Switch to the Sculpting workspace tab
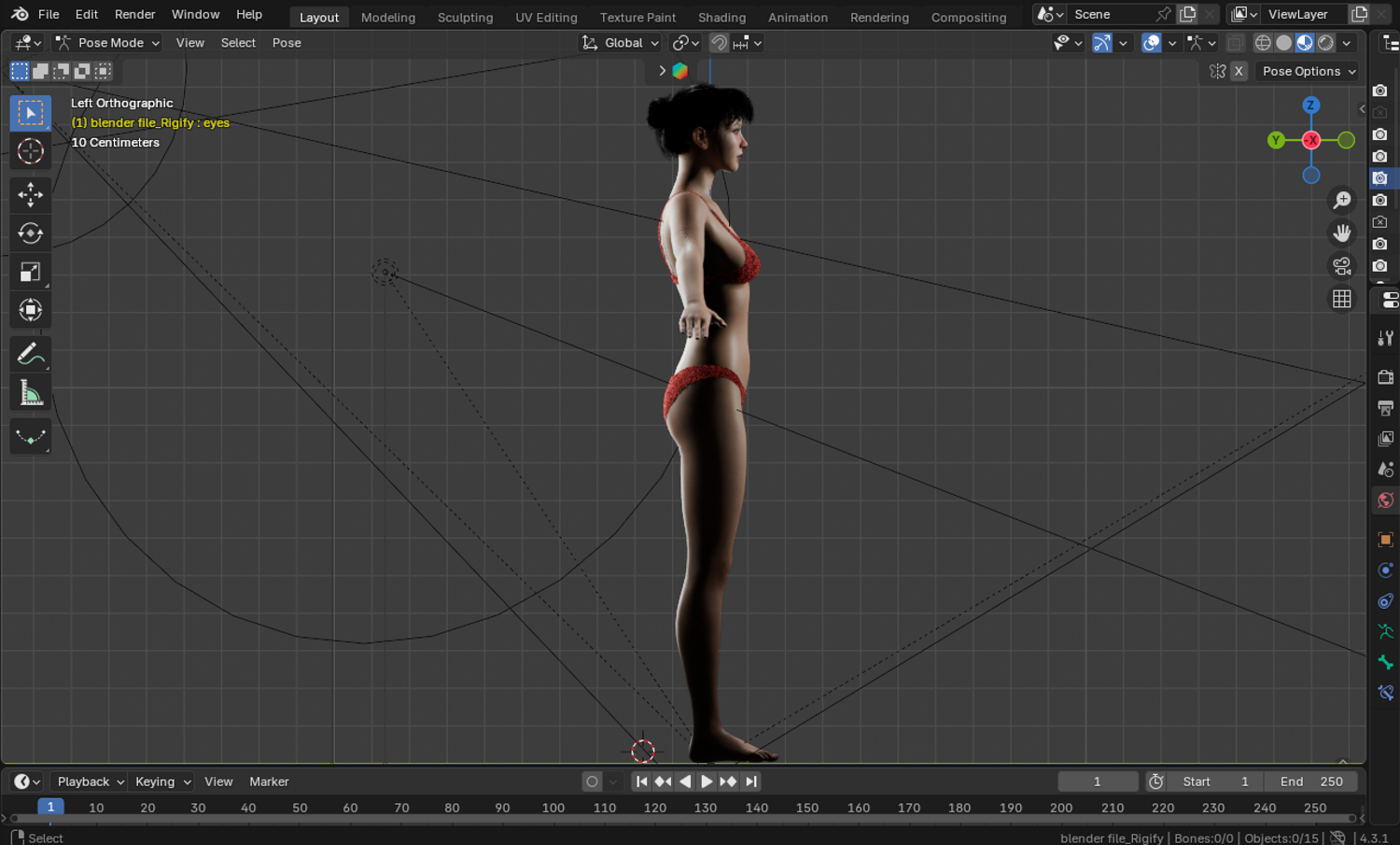1400x845 pixels. pyautogui.click(x=465, y=17)
